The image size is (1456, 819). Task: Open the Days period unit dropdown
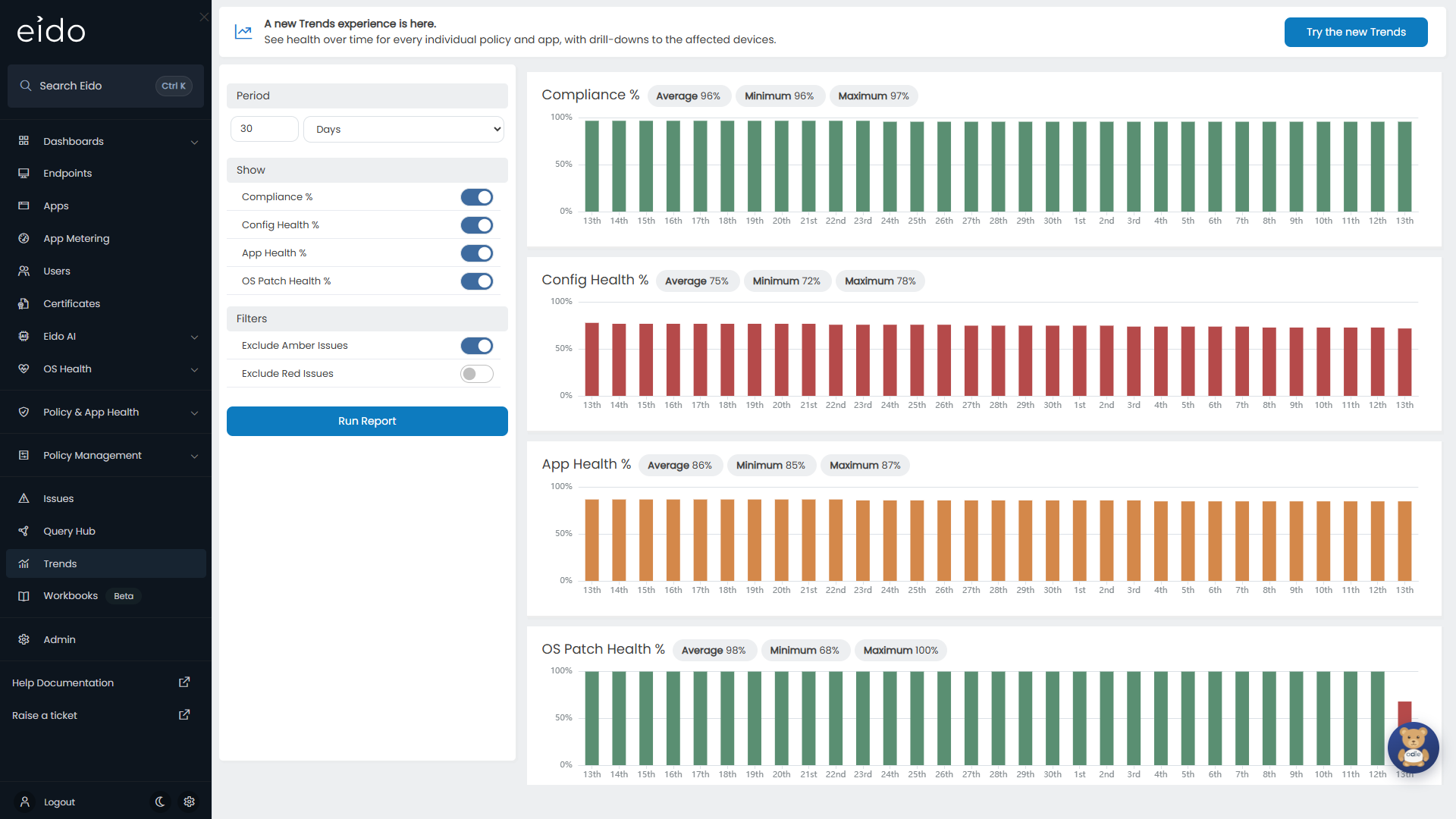pyautogui.click(x=403, y=129)
